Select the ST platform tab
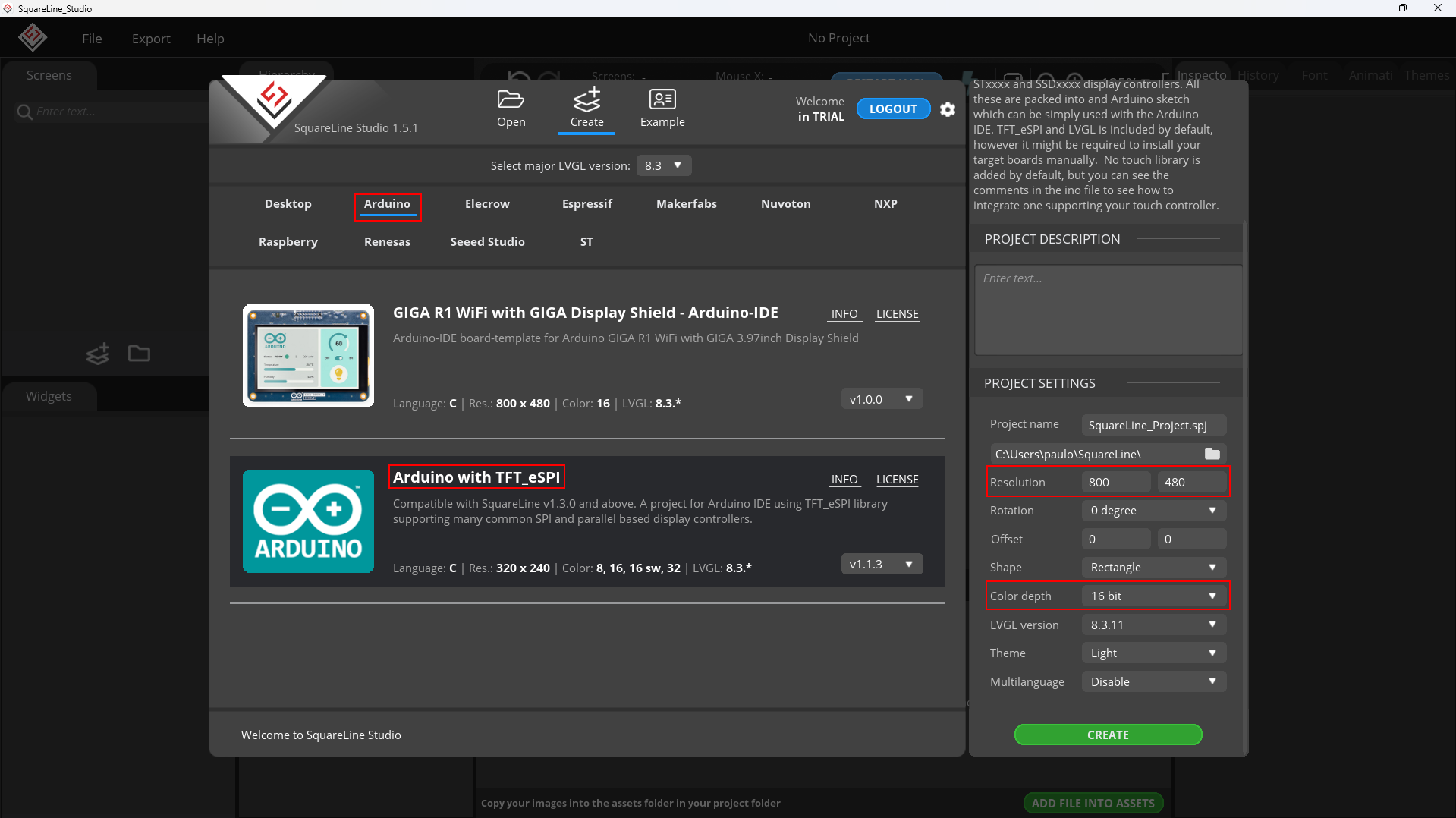The width and height of the screenshot is (1456, 818). tap(586, 241)
